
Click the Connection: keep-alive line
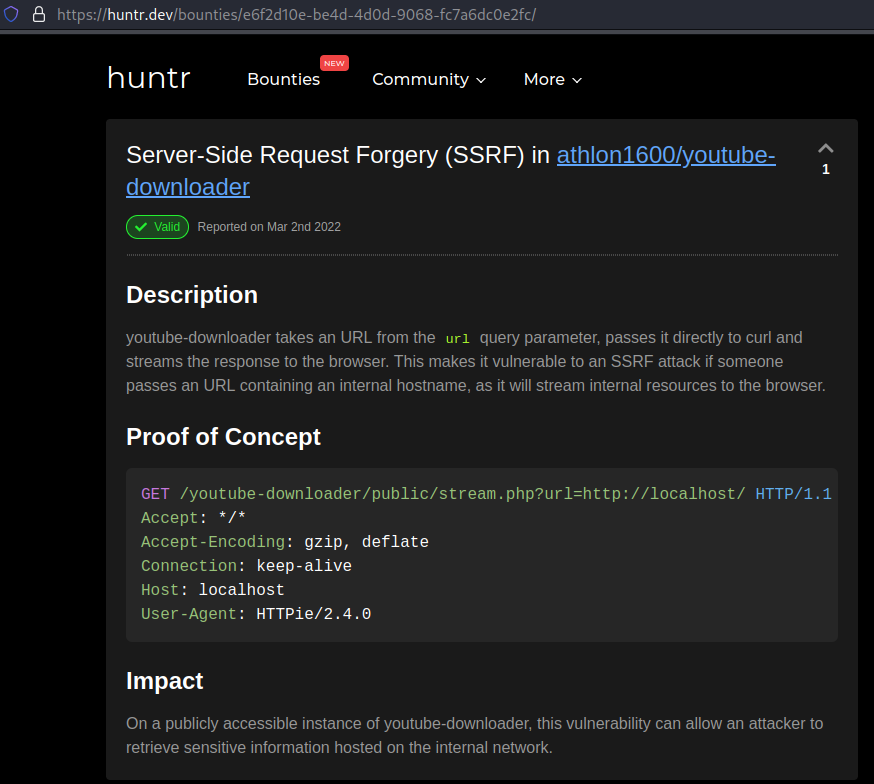point(246,566)
